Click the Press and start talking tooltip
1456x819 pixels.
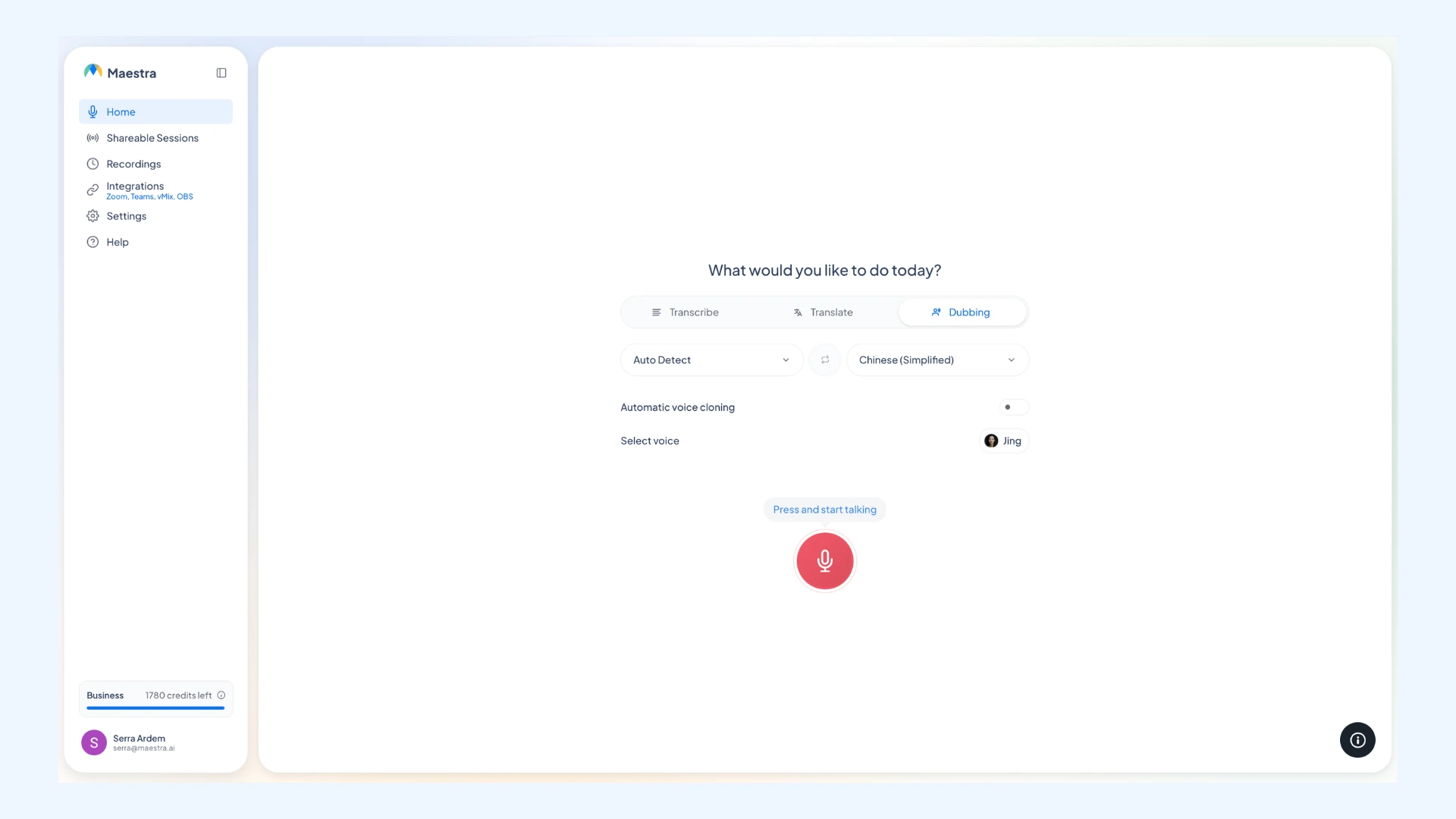click(x=825, y=510)
